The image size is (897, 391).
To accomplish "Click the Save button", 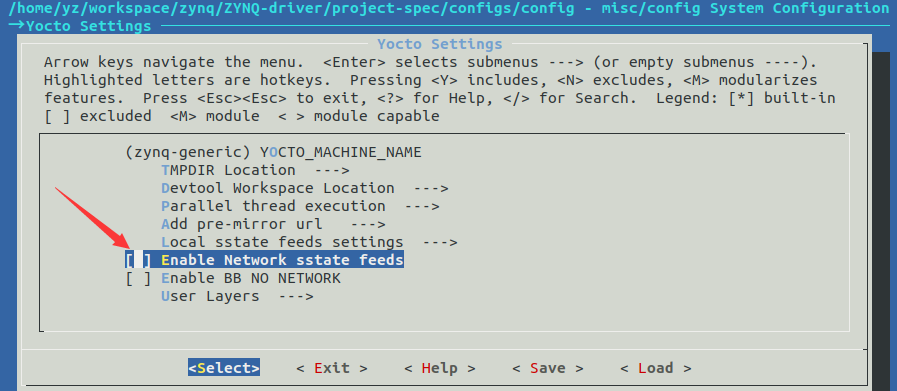I will pyautogui.click(x=547, y=368).
